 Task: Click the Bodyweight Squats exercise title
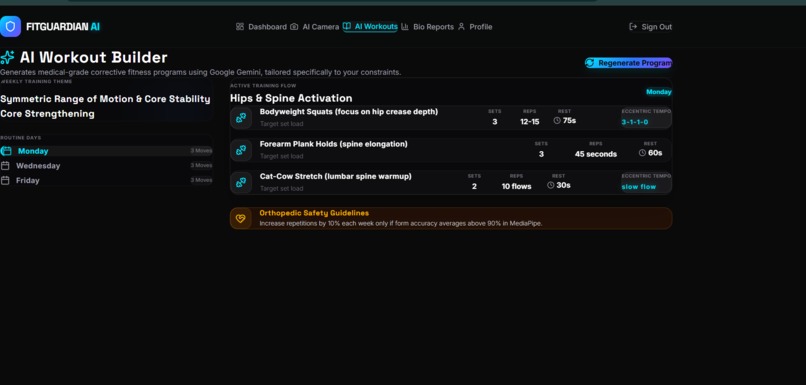tap(349, 112)
